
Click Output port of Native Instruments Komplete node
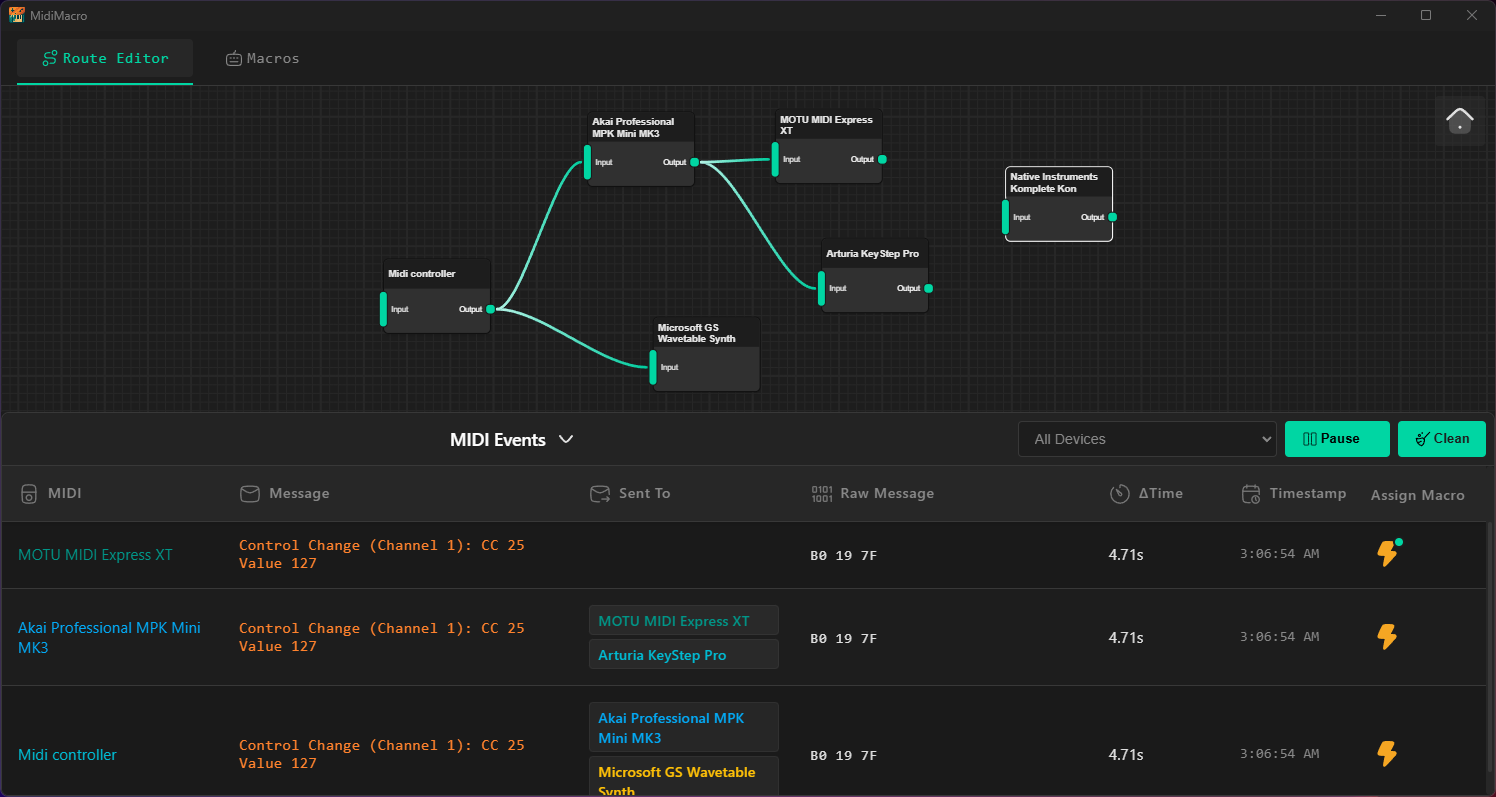(x=1112, y=217)
